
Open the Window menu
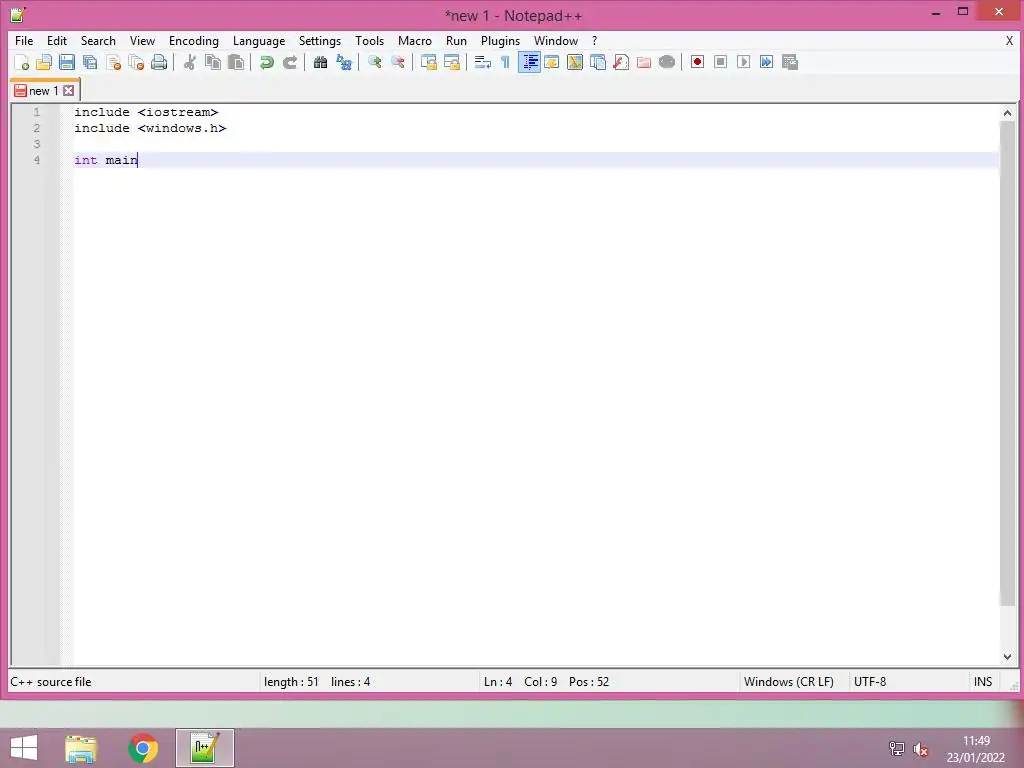click(556, 40)
